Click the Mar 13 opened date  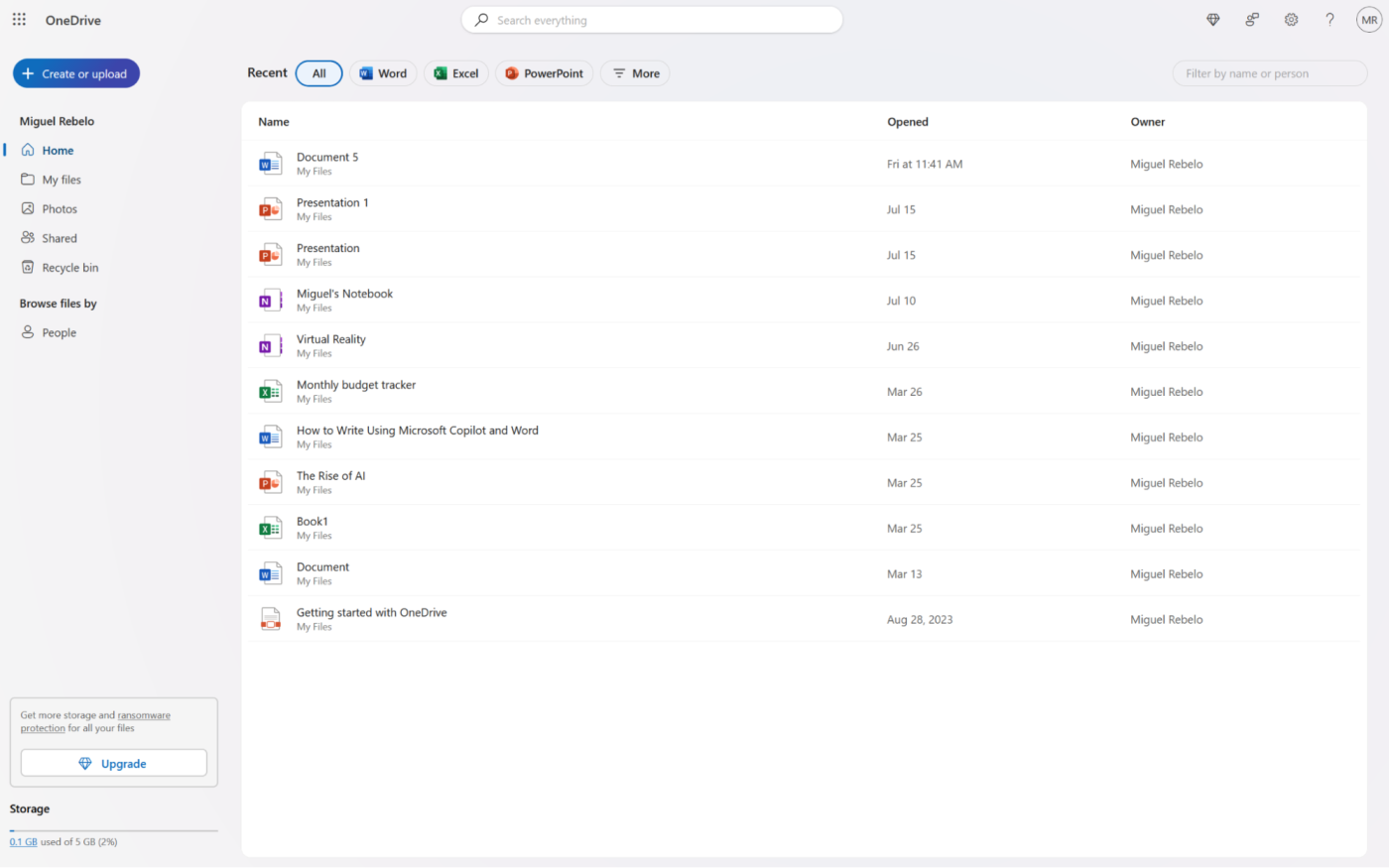pos(905,574)
